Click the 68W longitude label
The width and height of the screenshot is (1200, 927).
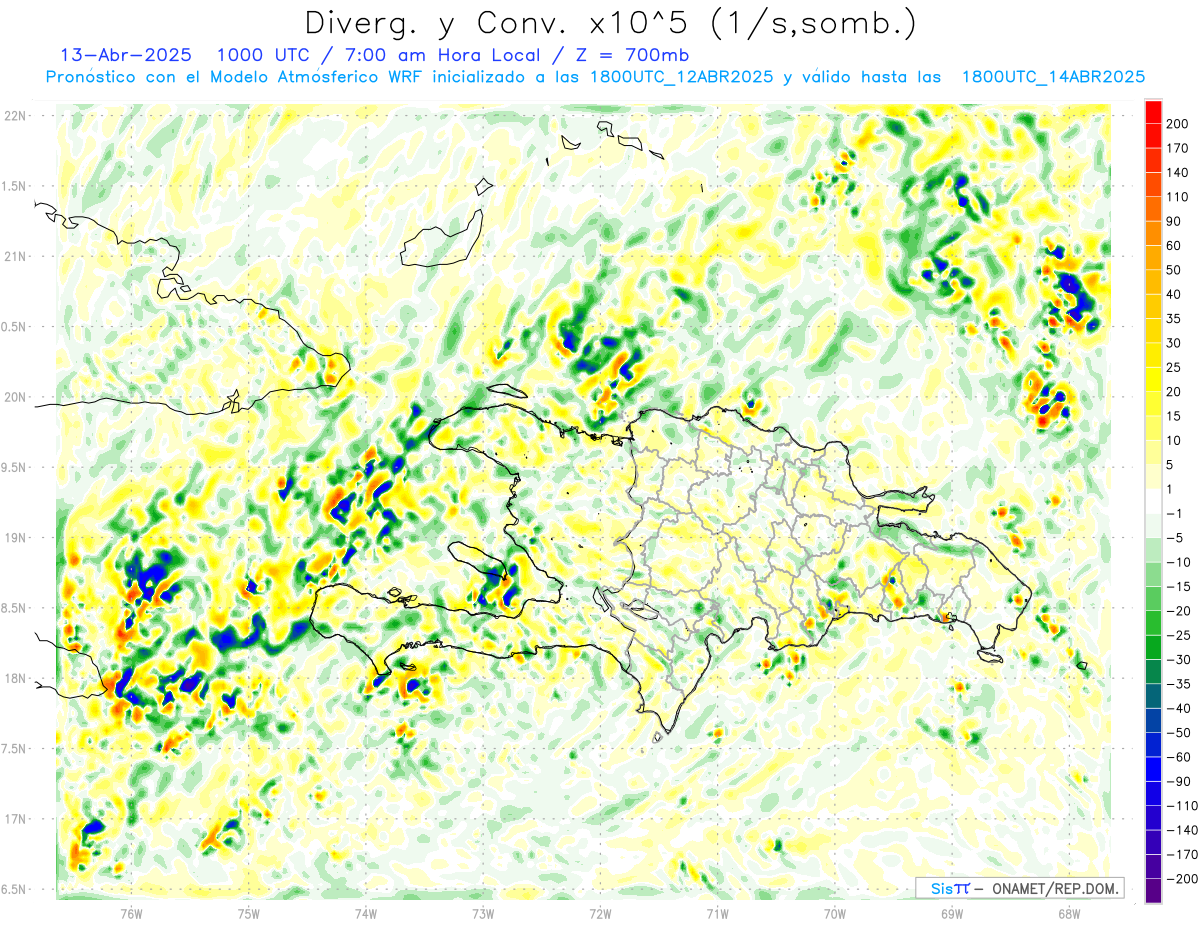coord(1069,913)
